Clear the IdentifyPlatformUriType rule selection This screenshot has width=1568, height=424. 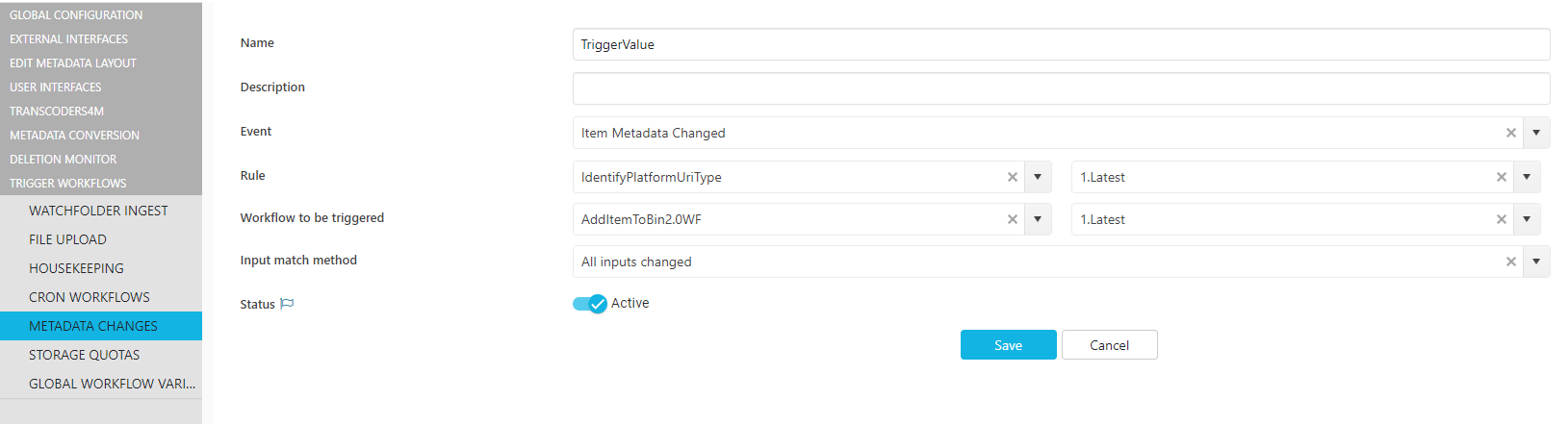coord(1012,177)
